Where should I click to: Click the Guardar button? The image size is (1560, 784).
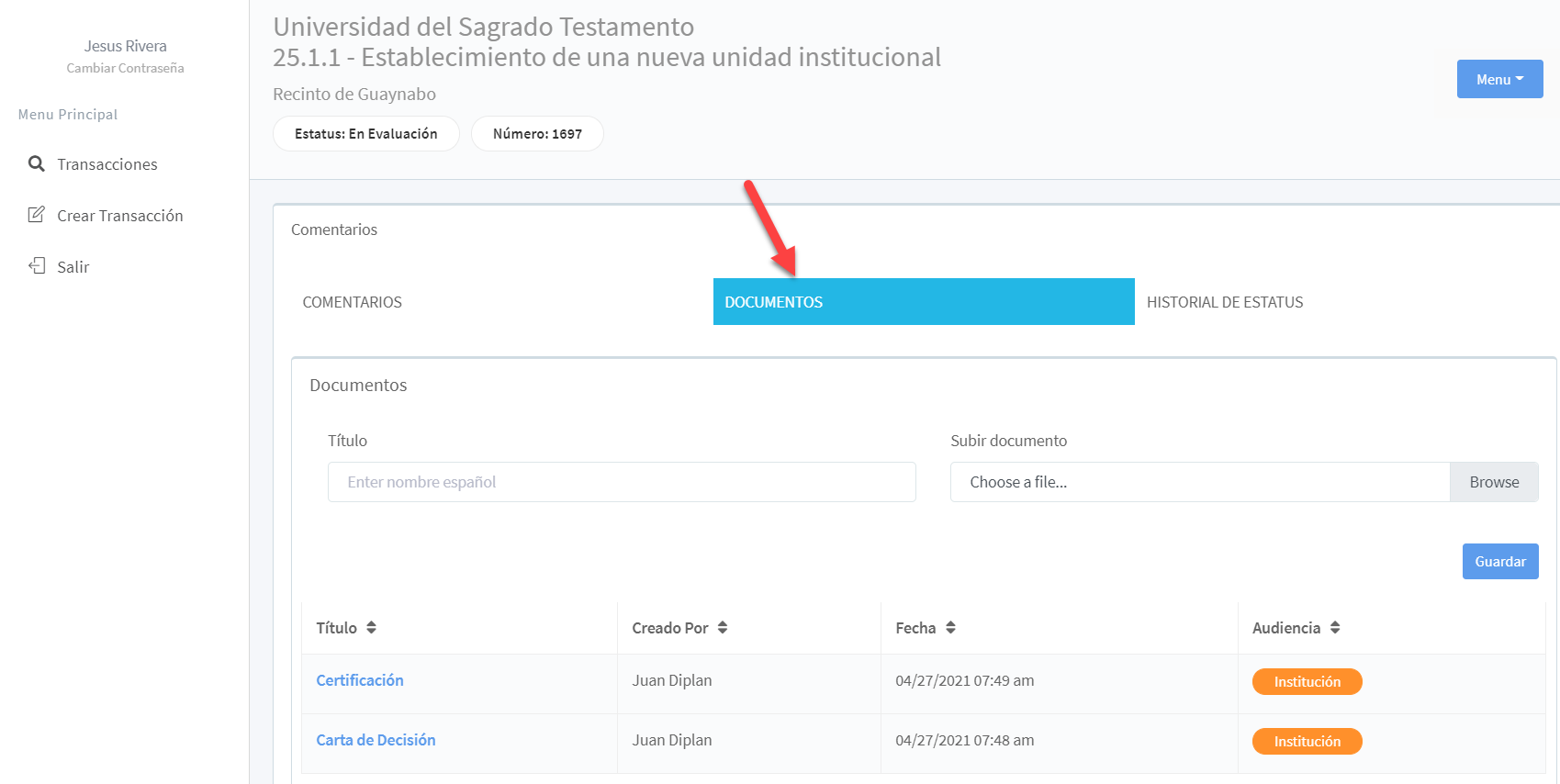tap(1500, 562)
